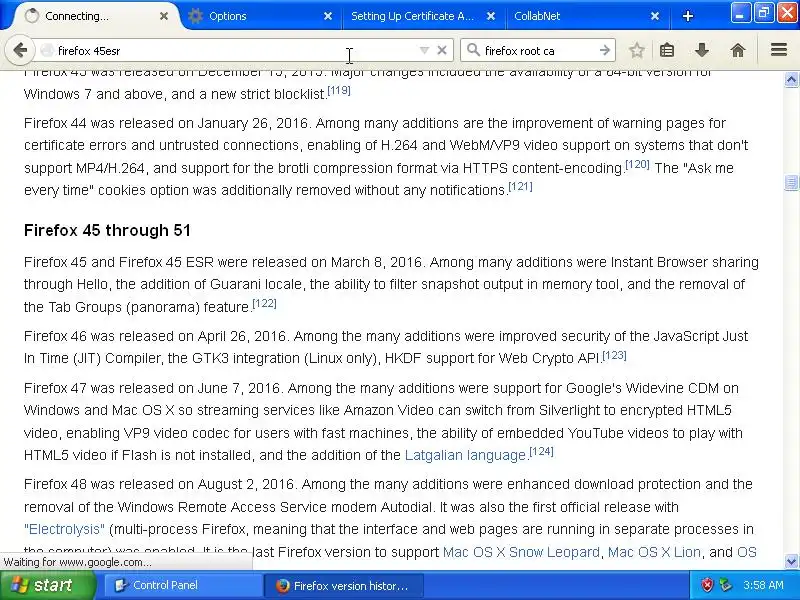Open the Latgalian language link
This screenshot has height=600, width=800.
pos(465,455)
